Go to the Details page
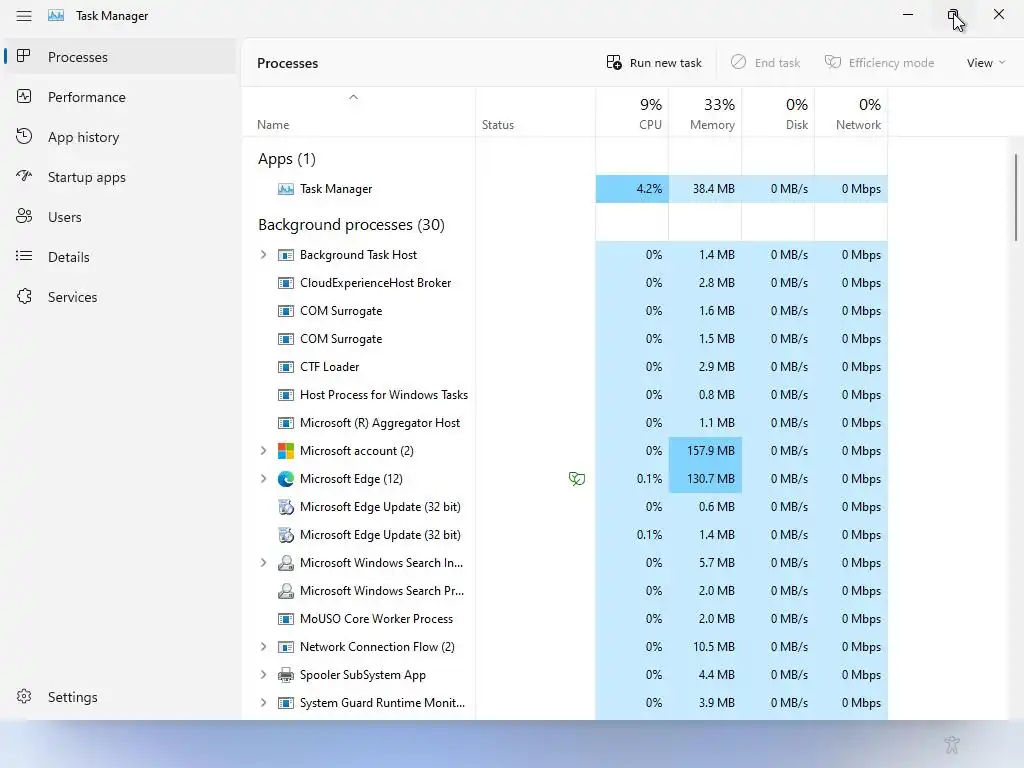Screen dimensions: 1024x768 [120, 256]
